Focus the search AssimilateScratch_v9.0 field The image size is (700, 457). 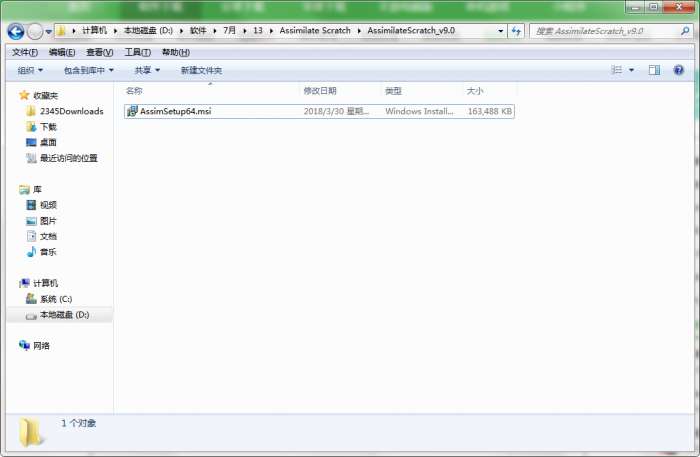[x=605, y=31]
